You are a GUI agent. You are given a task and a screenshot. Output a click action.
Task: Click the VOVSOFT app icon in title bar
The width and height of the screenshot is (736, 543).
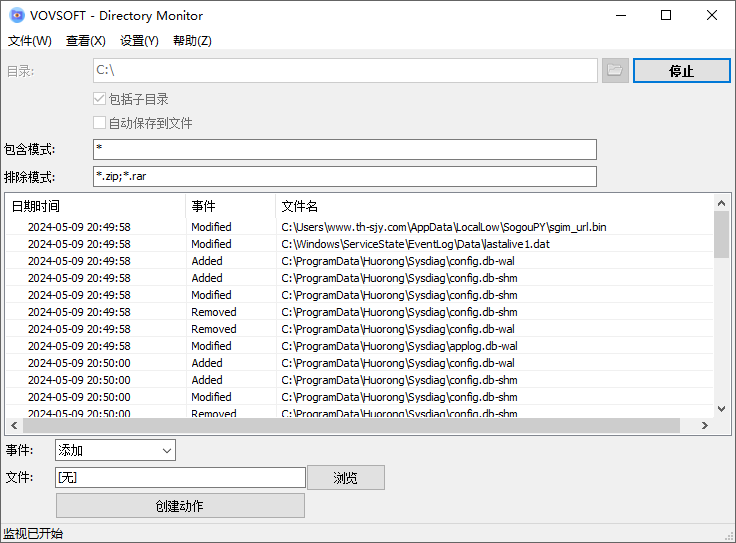17,15
